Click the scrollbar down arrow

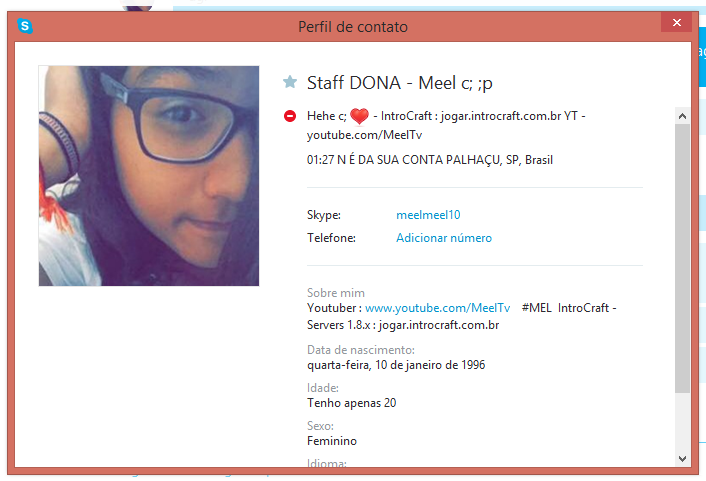pyautogui.click(x=682, y=458)
